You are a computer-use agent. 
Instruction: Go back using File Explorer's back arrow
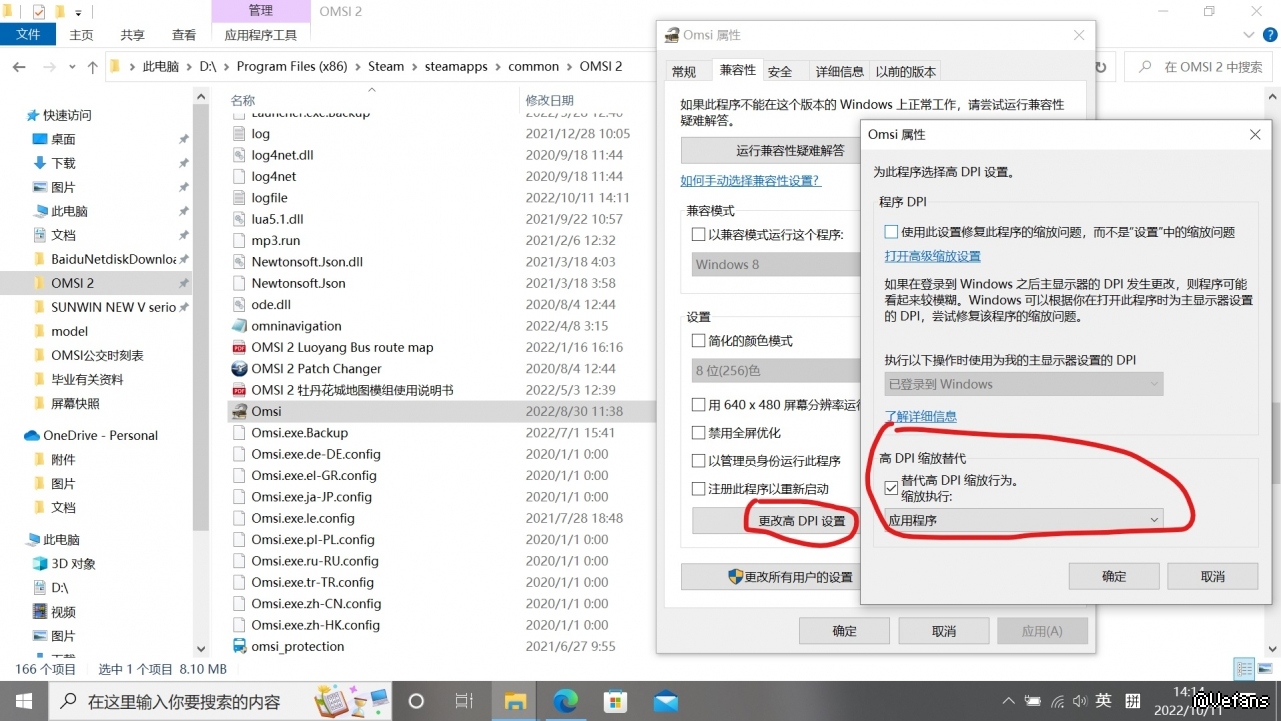click(x=18, y=67)
